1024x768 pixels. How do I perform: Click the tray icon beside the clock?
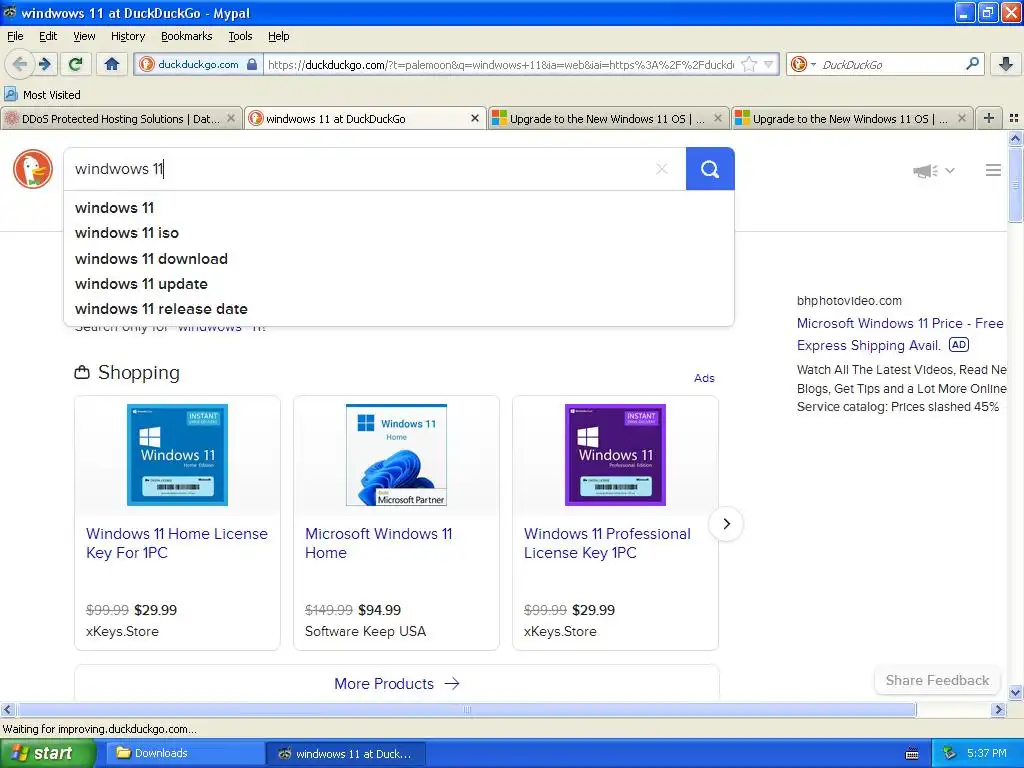click(x=950, y=753)
